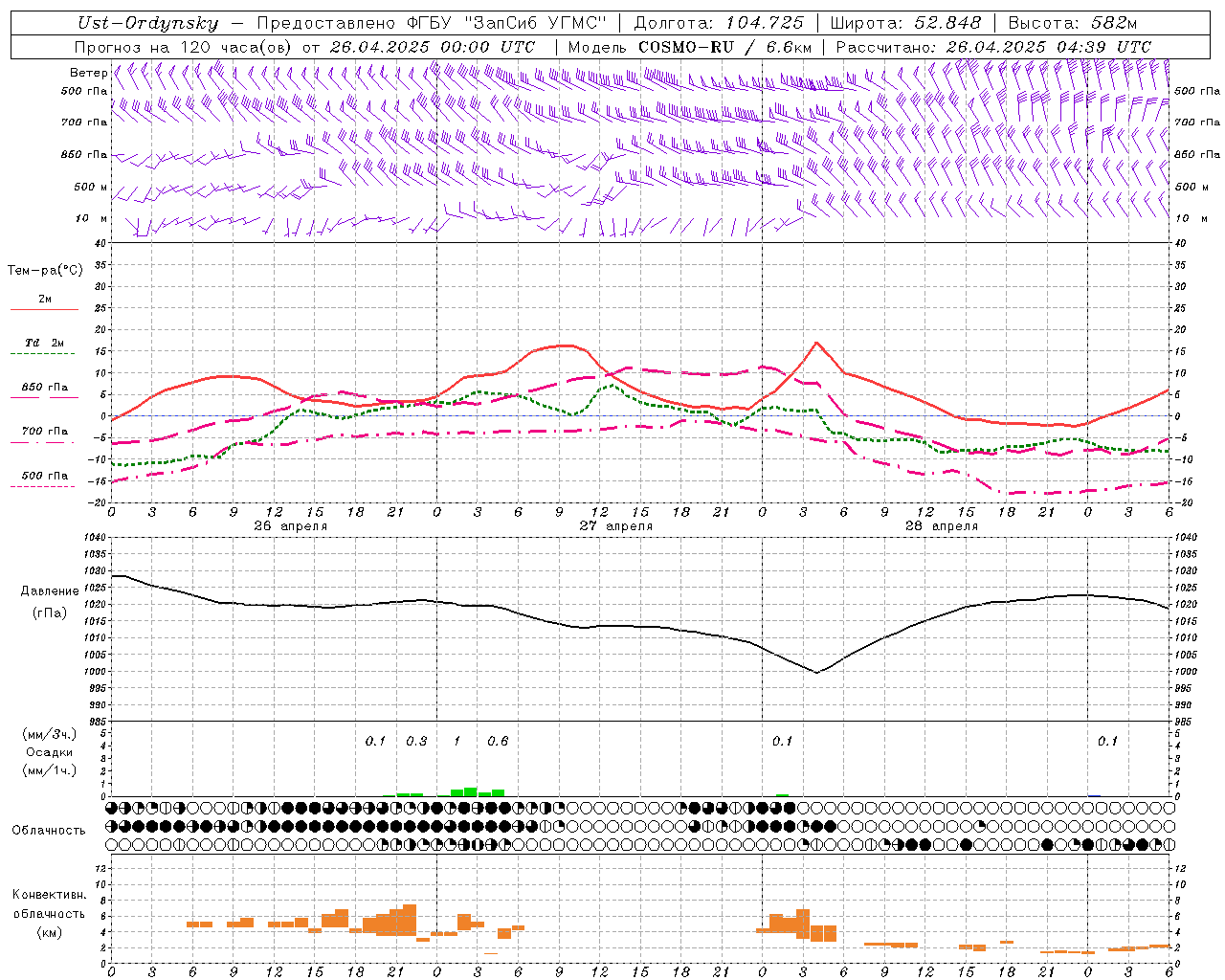The height and width of the screenshot is (980, 1225).
Task: Click the Тем-ра(°C) temperature panel label
Action: tap(45, 271)
